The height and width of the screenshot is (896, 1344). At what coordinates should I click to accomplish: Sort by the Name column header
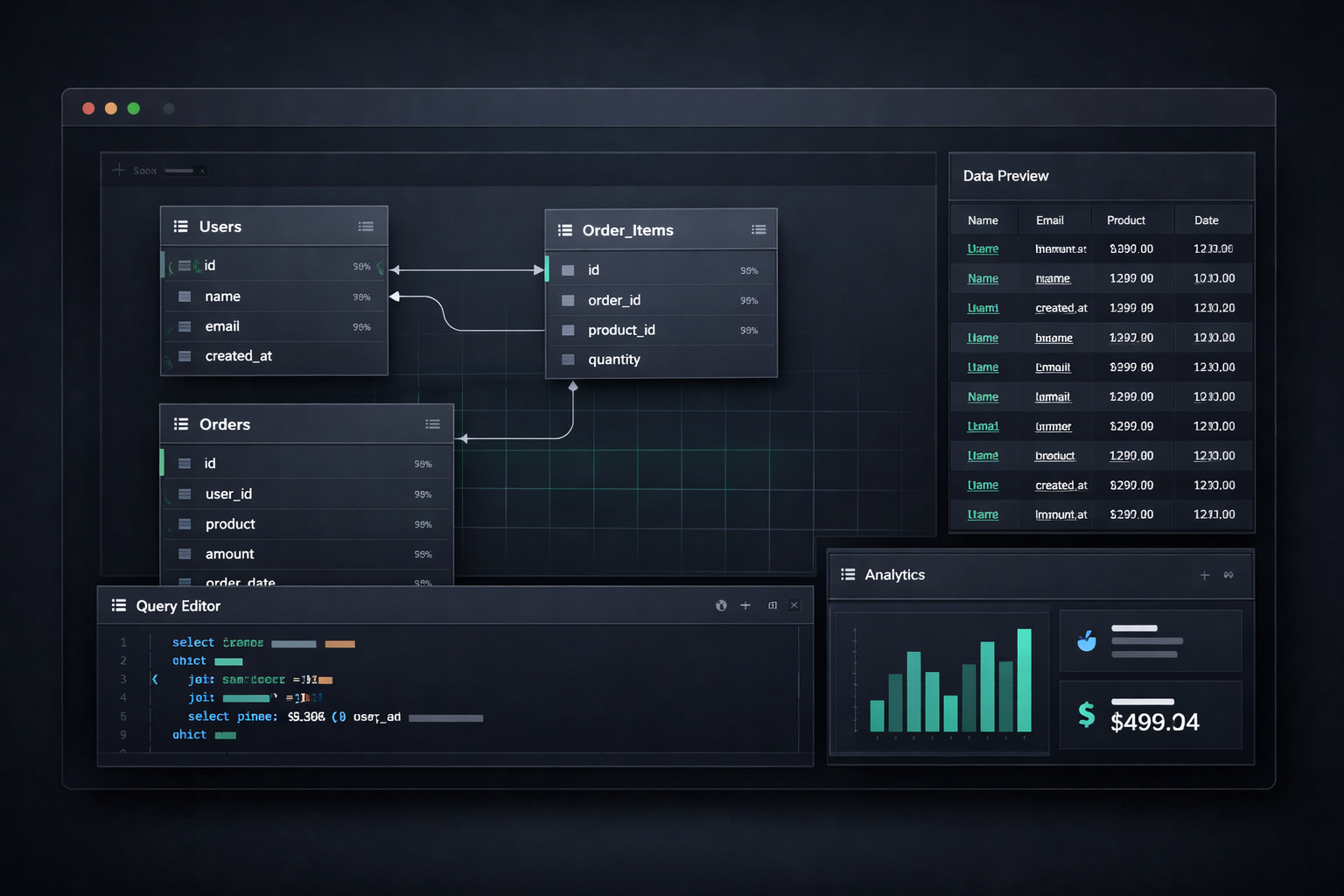(983, 220)
